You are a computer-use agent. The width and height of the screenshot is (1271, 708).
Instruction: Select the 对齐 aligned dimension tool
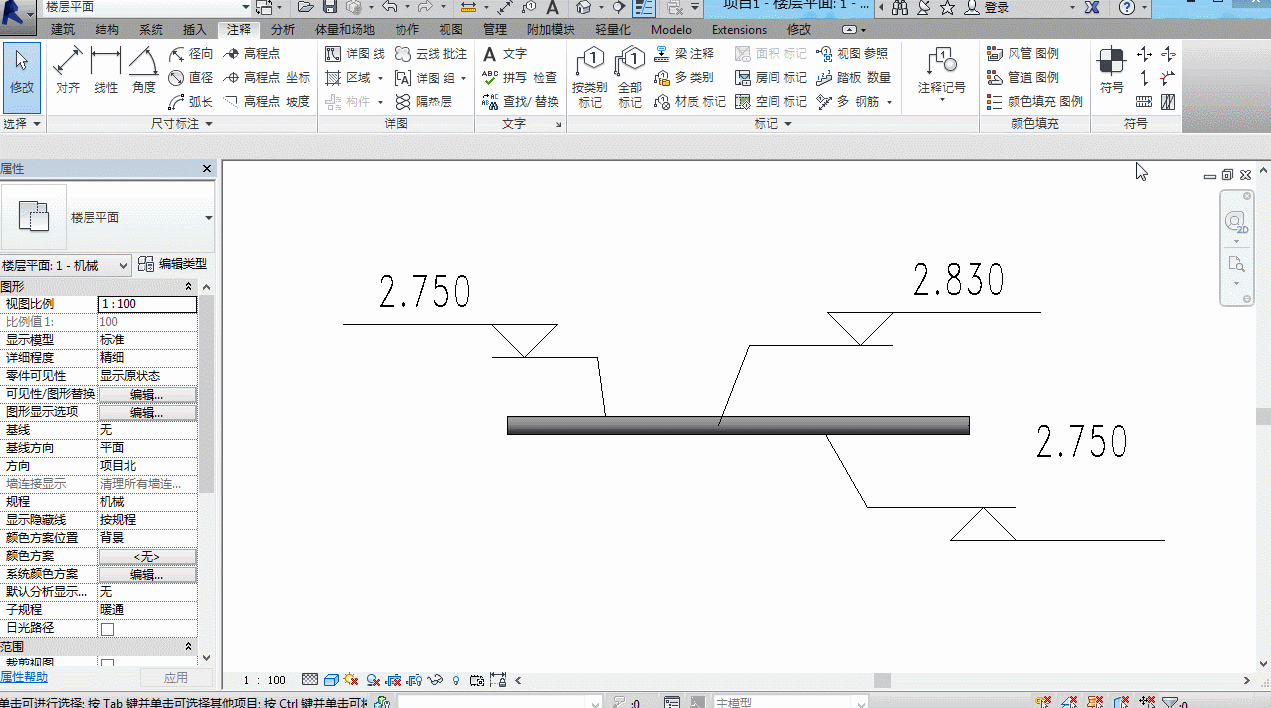(68, 72)
